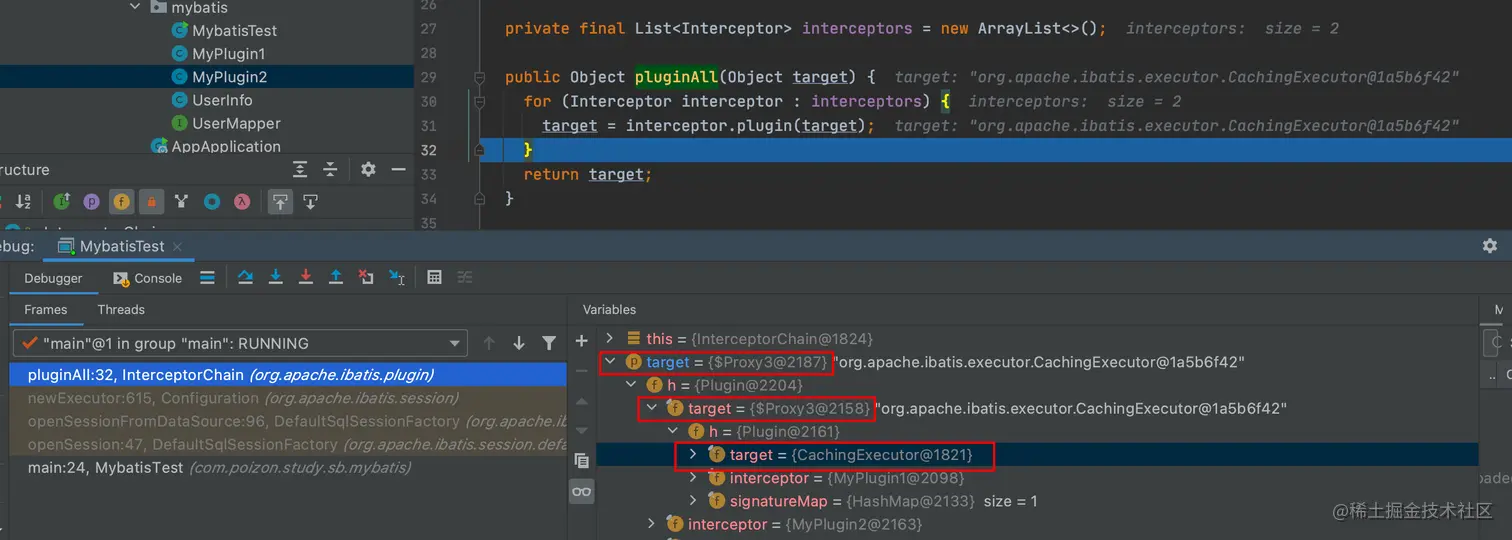Image resolution: width=1512 pixels, height=540 pixels.
Task: Toggle Show Properties purple p icon
Action: point(91,201)
